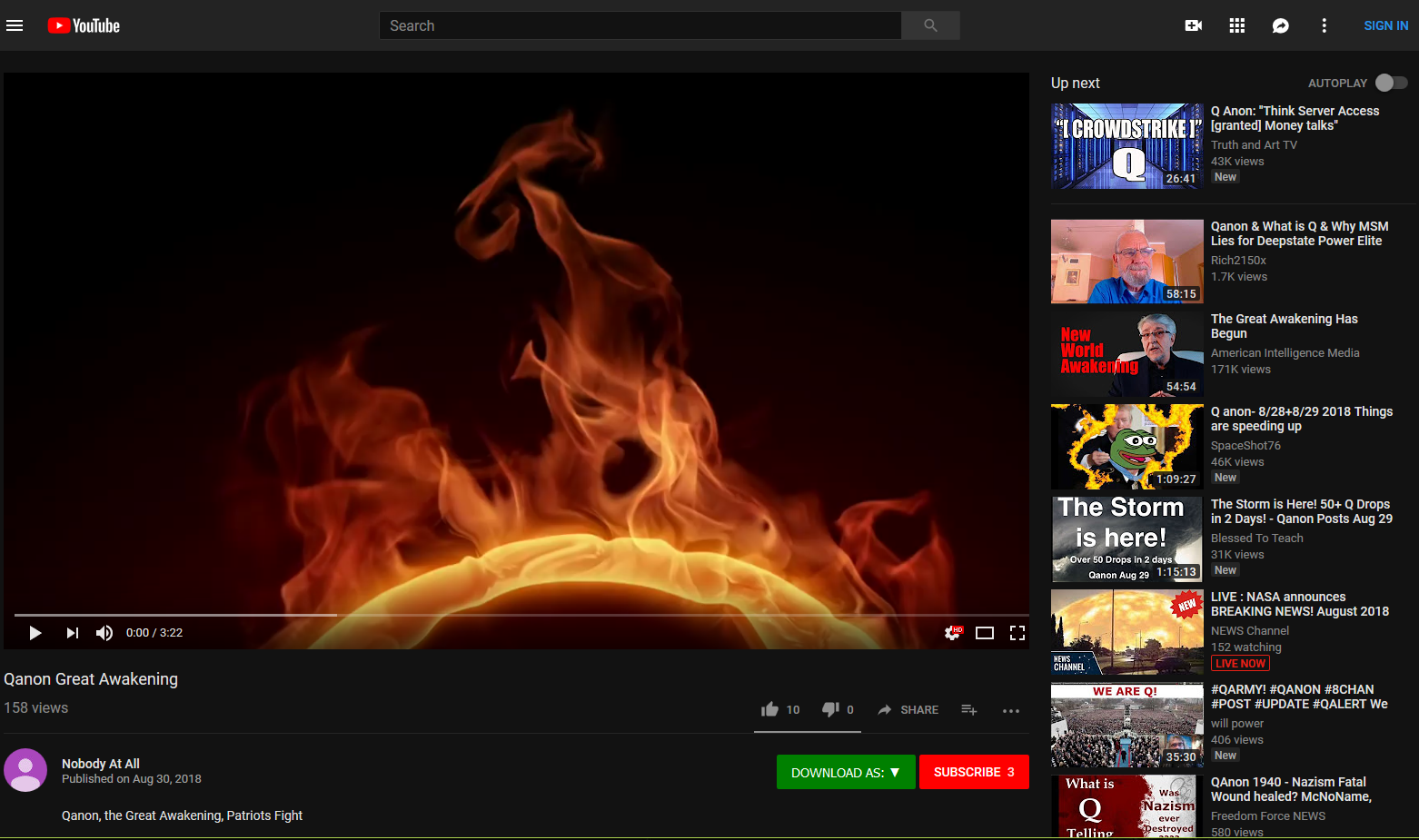Open "Things are speeding up" video title
The width and height of the screenshot is (1419, 840).
[x=1302, y=419]
